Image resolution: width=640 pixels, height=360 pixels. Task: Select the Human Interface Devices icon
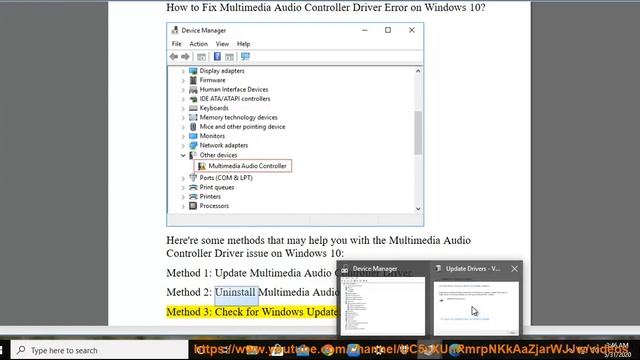(193, 89)
